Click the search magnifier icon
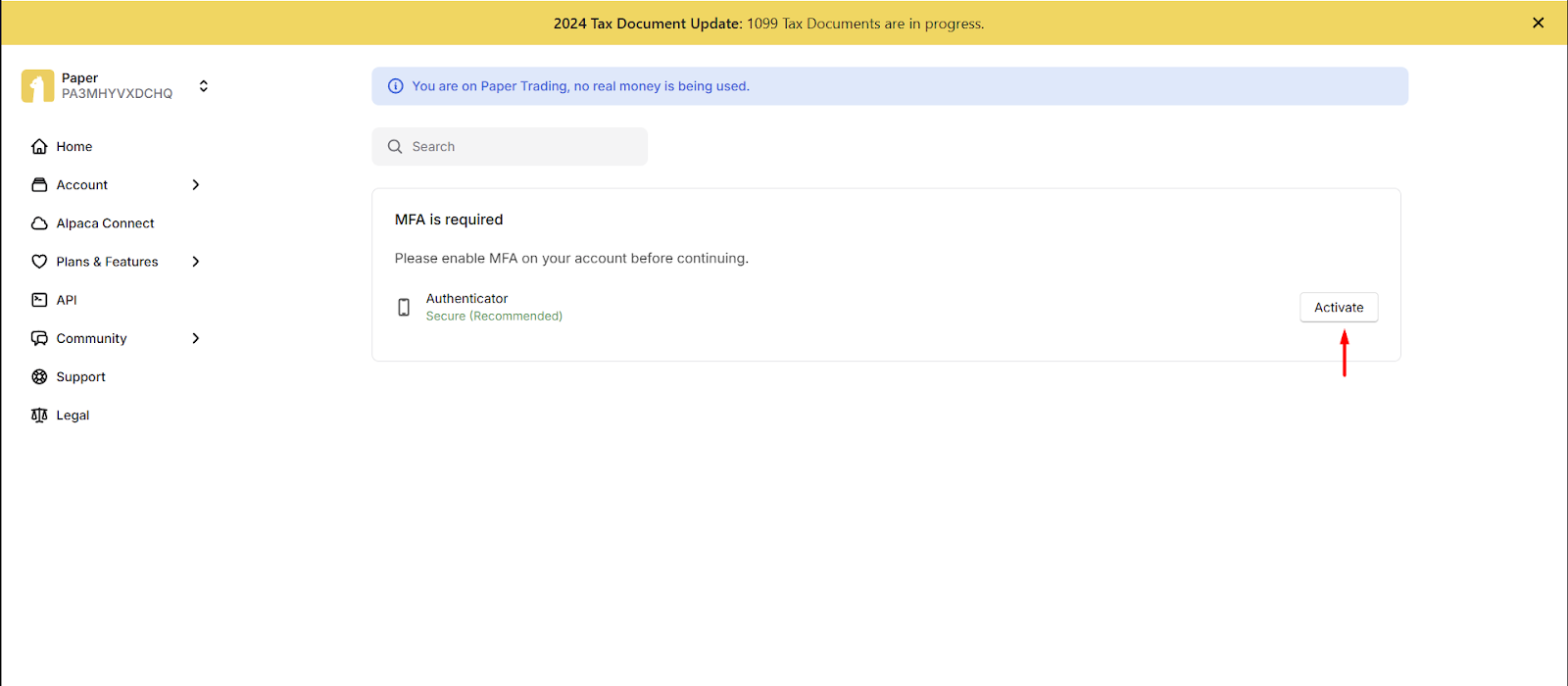Screen dimensions: 1568x686 pyautogui.click(x=395, y=146)
